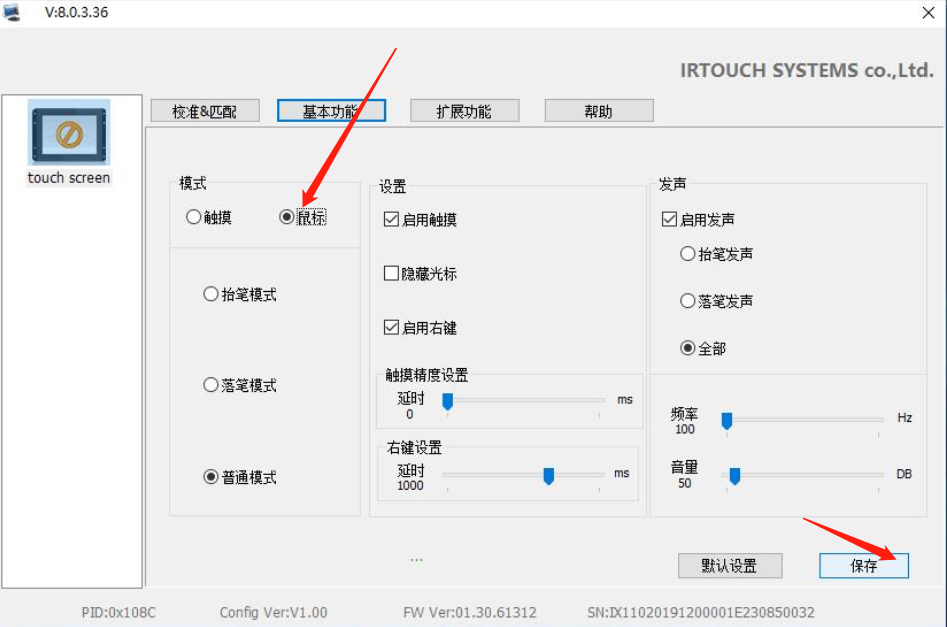This screenshot has width=947, height=627.
Task: Click the IRTOUCH SYSTEMS co.,Ltd. heading
Action: (807, 71)
